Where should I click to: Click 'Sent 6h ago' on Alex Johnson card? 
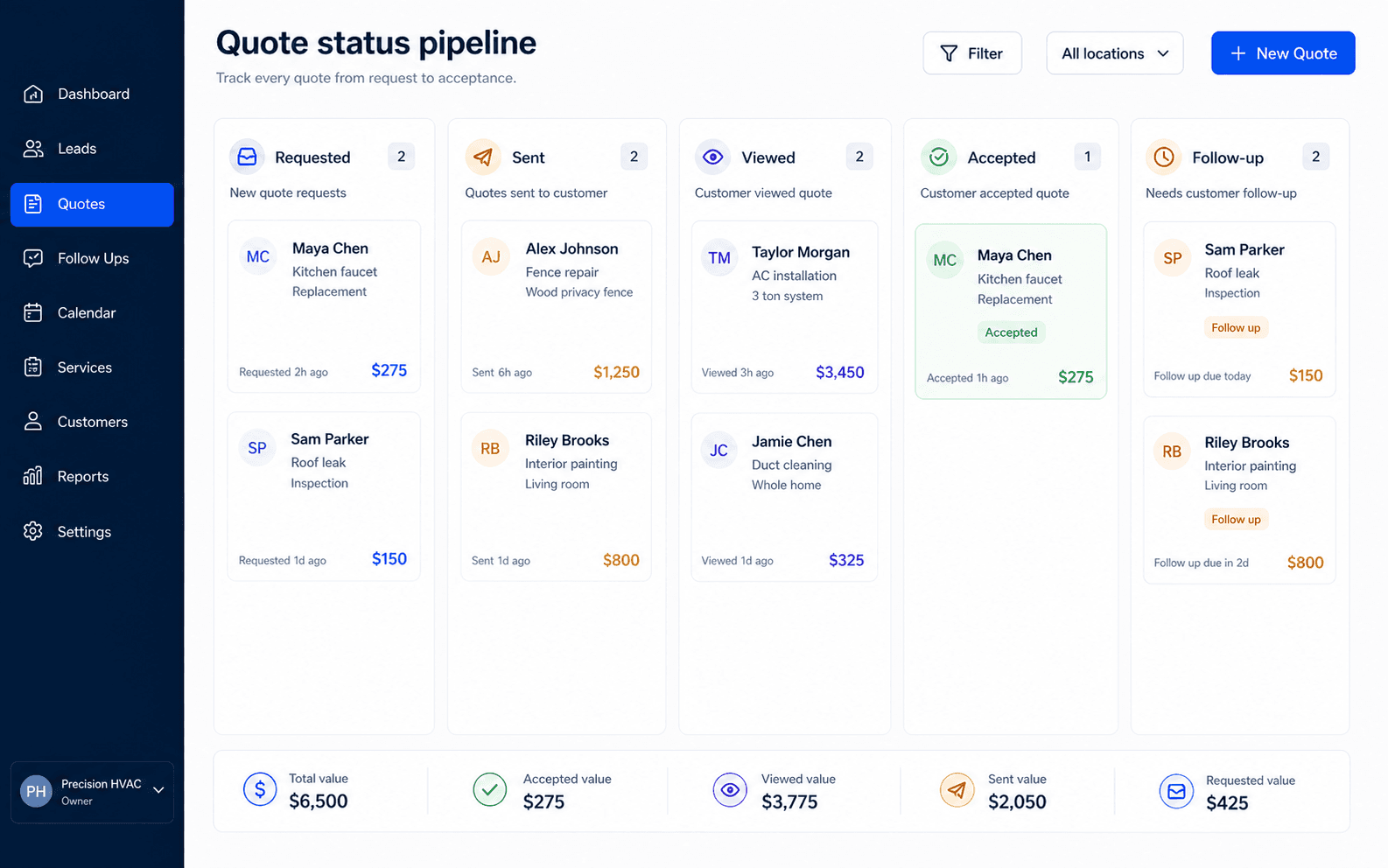tap(501, 372)
